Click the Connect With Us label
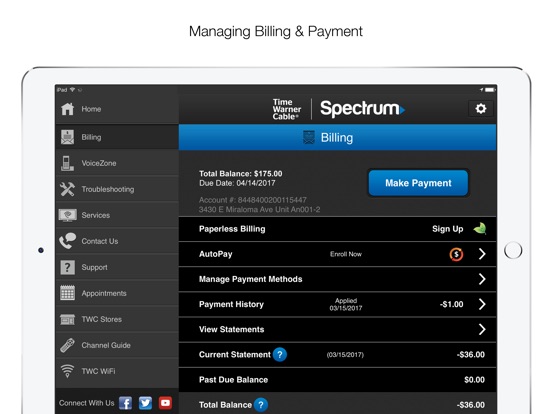This screenshot has width=552, height=414. pyautogui.click(x=87, y=403)
